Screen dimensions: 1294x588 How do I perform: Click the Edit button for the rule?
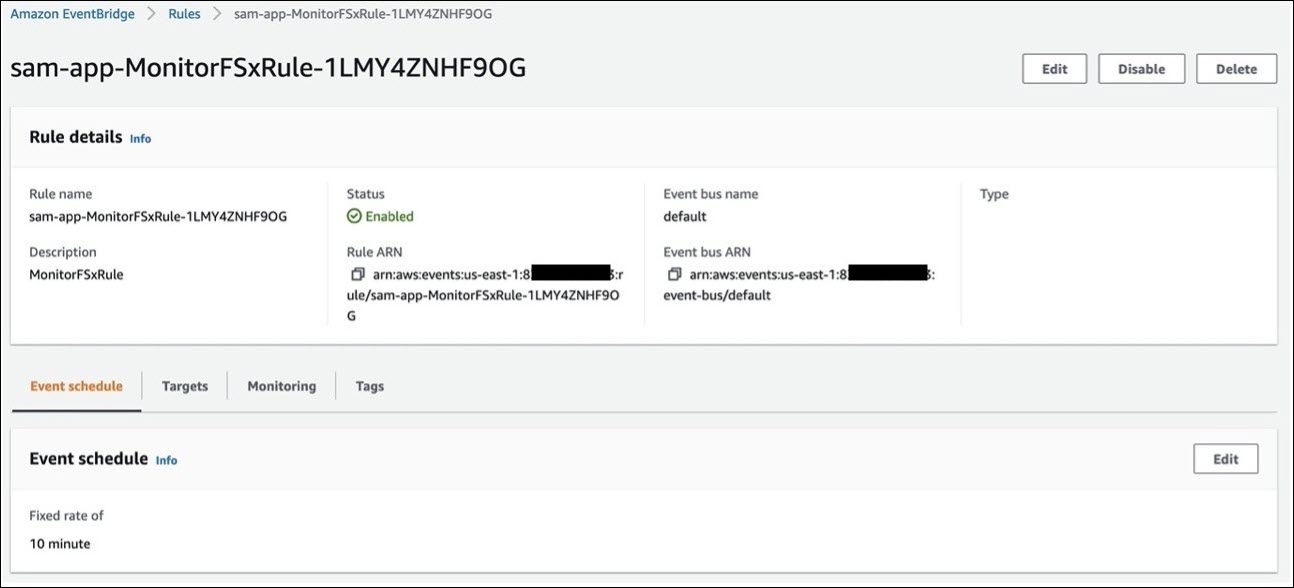point(1054,69)
